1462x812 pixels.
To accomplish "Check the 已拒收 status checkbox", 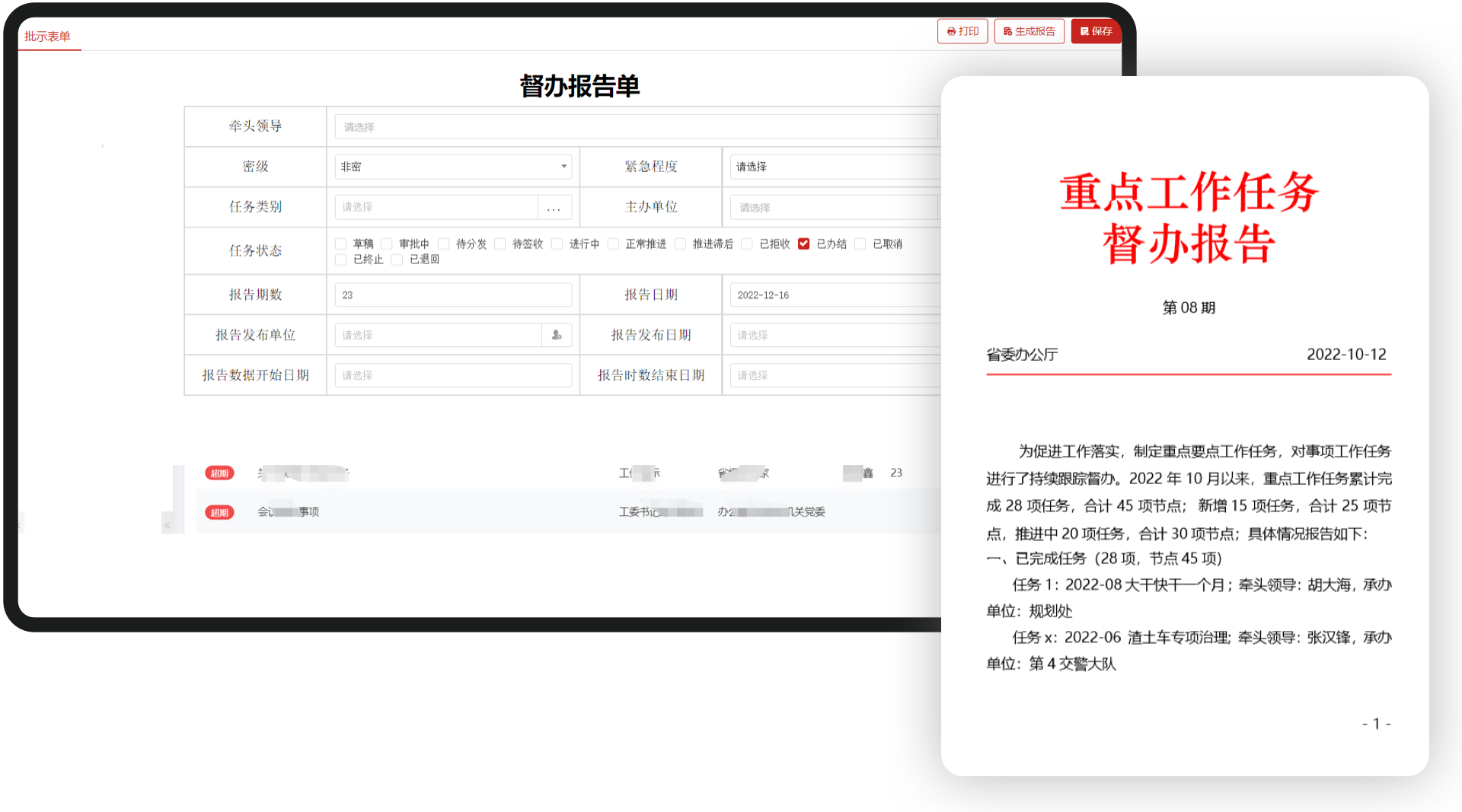I will pyautogui.click(x=747, y=244).
